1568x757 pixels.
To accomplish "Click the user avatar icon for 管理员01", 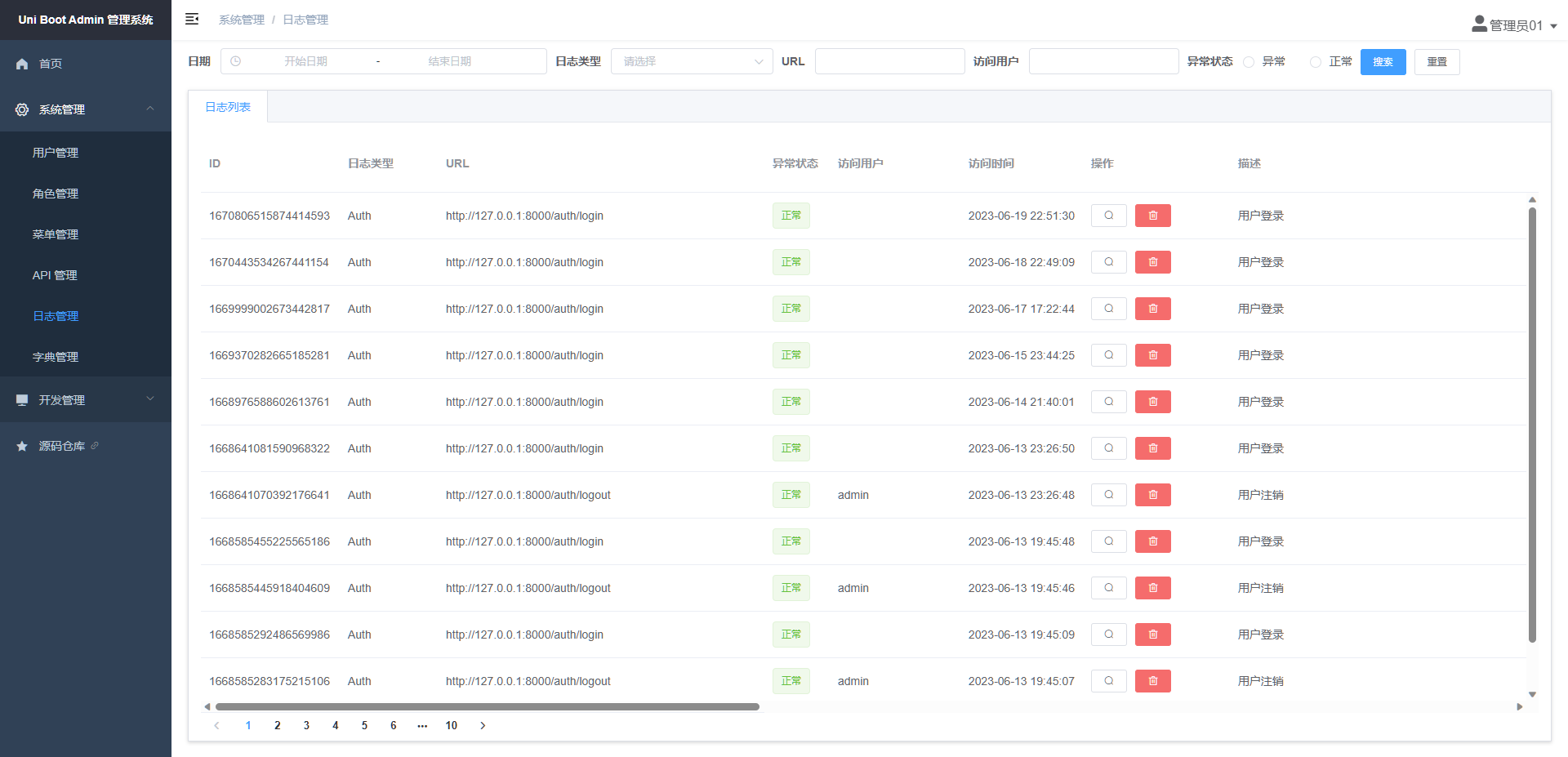I will click(1479, 24).
